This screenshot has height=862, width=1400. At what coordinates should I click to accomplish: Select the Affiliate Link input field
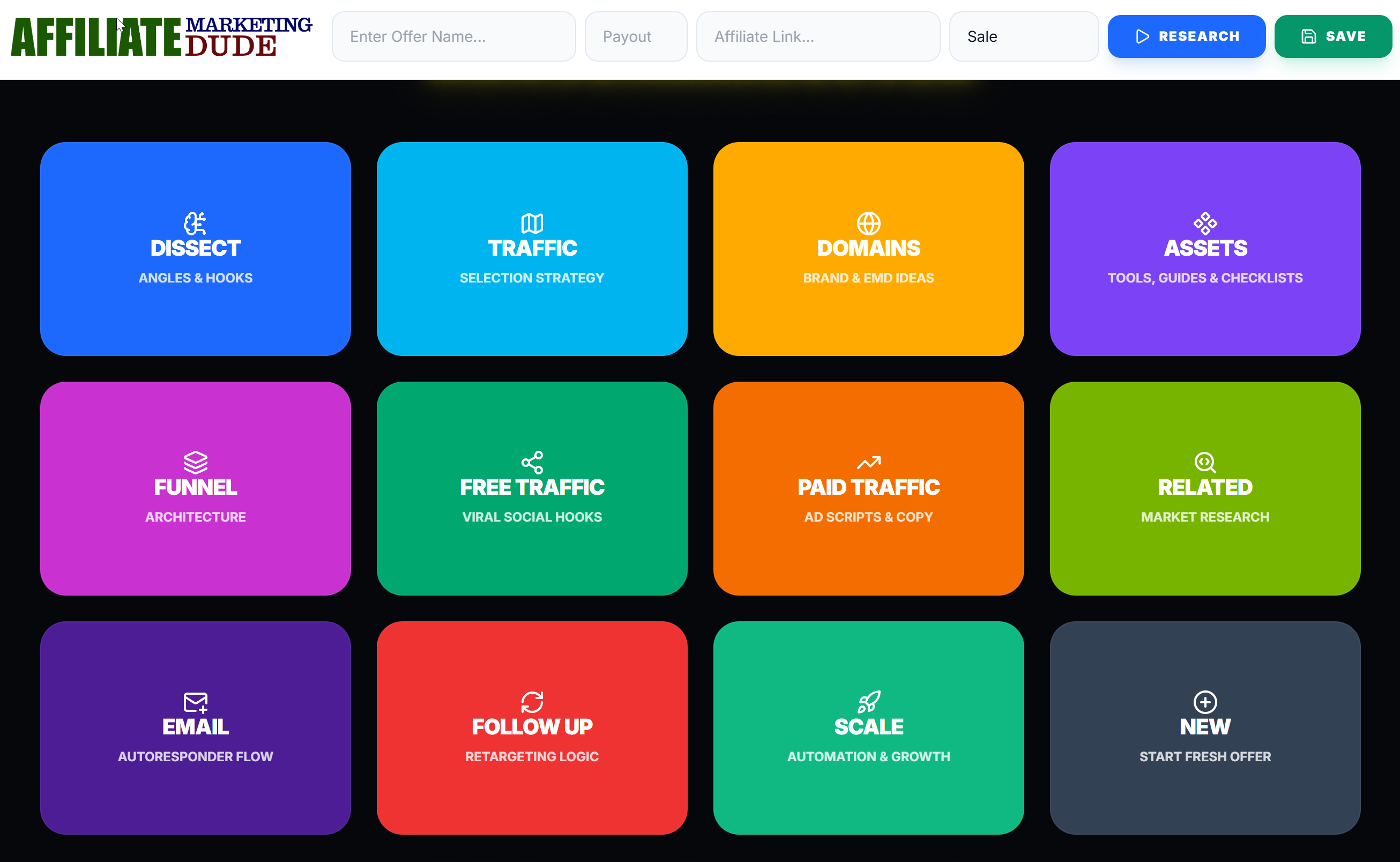point(817,36)
